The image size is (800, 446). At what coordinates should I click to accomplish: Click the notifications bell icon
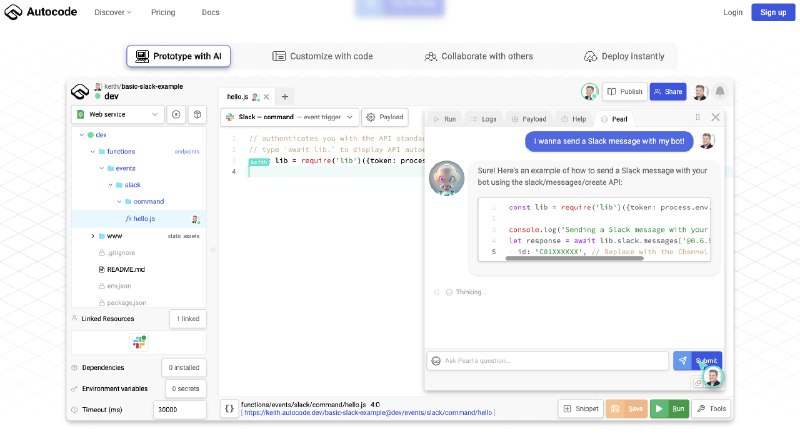point(720,92)
